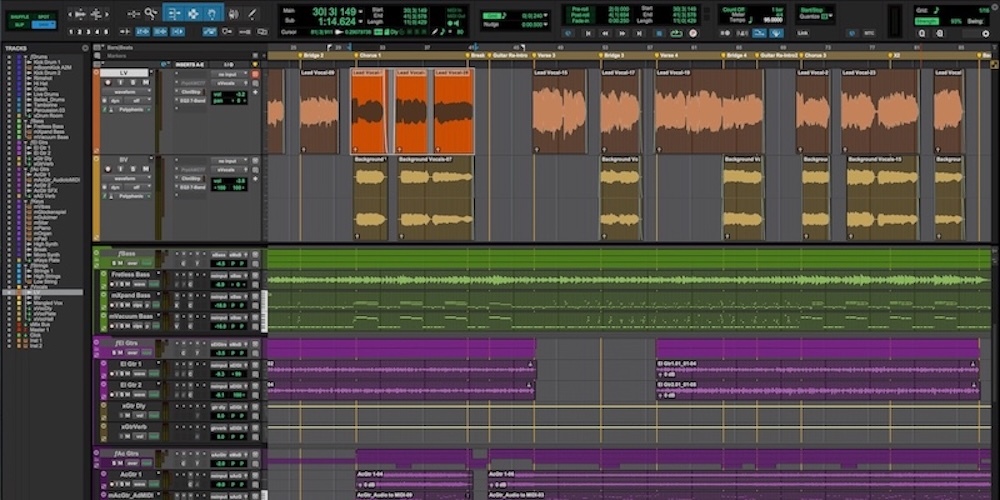
Task: Open LV track waveform view selector
Action: 126,92
